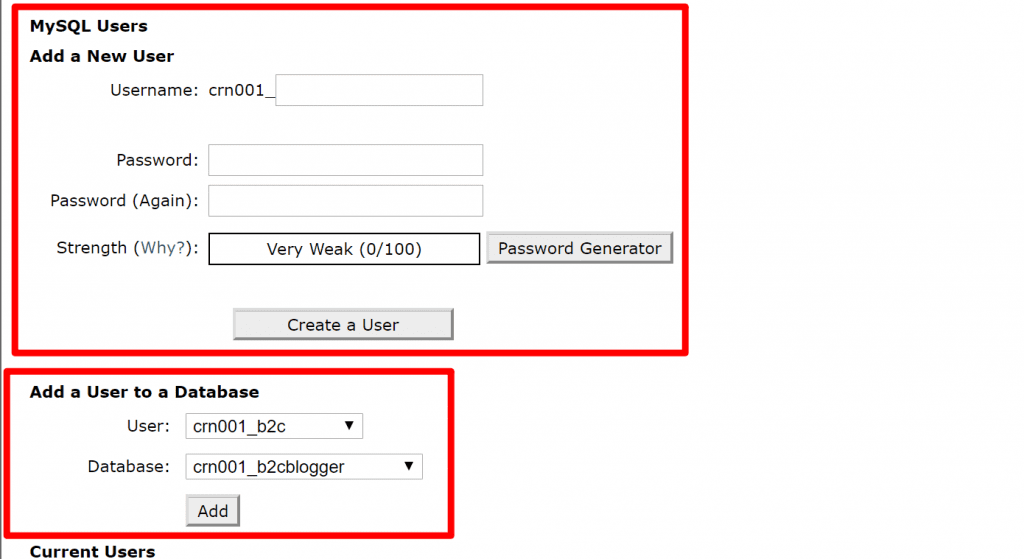Open the 'Why?' strength link

point(164,248)
